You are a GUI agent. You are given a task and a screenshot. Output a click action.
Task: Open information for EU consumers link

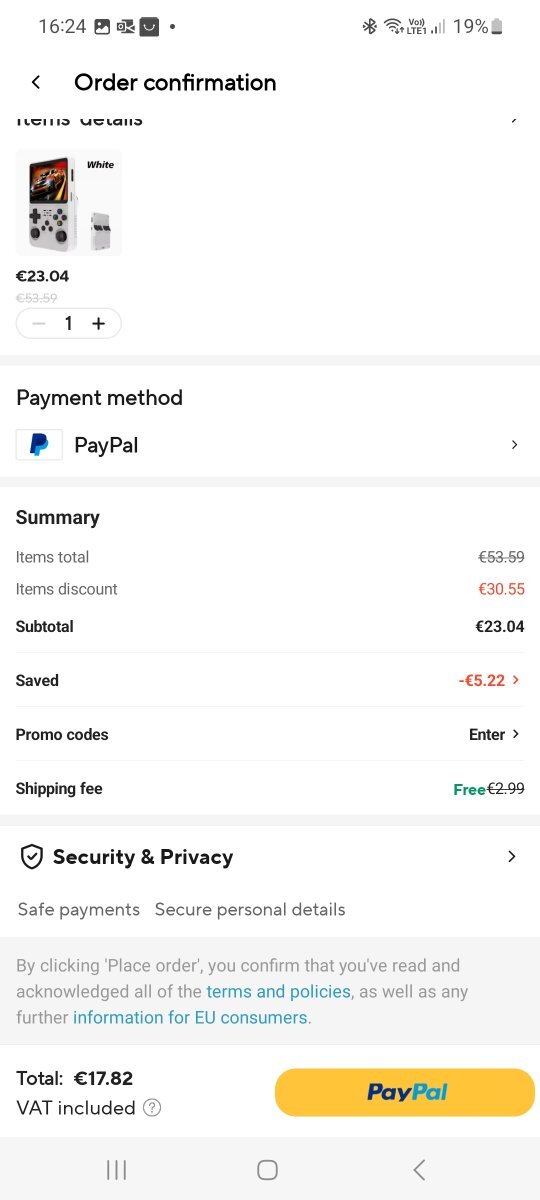coord(190,1018)
